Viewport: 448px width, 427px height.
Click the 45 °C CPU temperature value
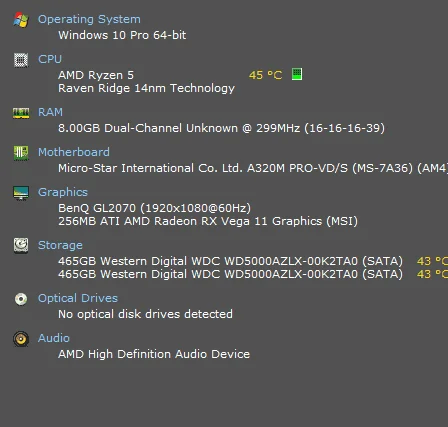coord(266,75)
